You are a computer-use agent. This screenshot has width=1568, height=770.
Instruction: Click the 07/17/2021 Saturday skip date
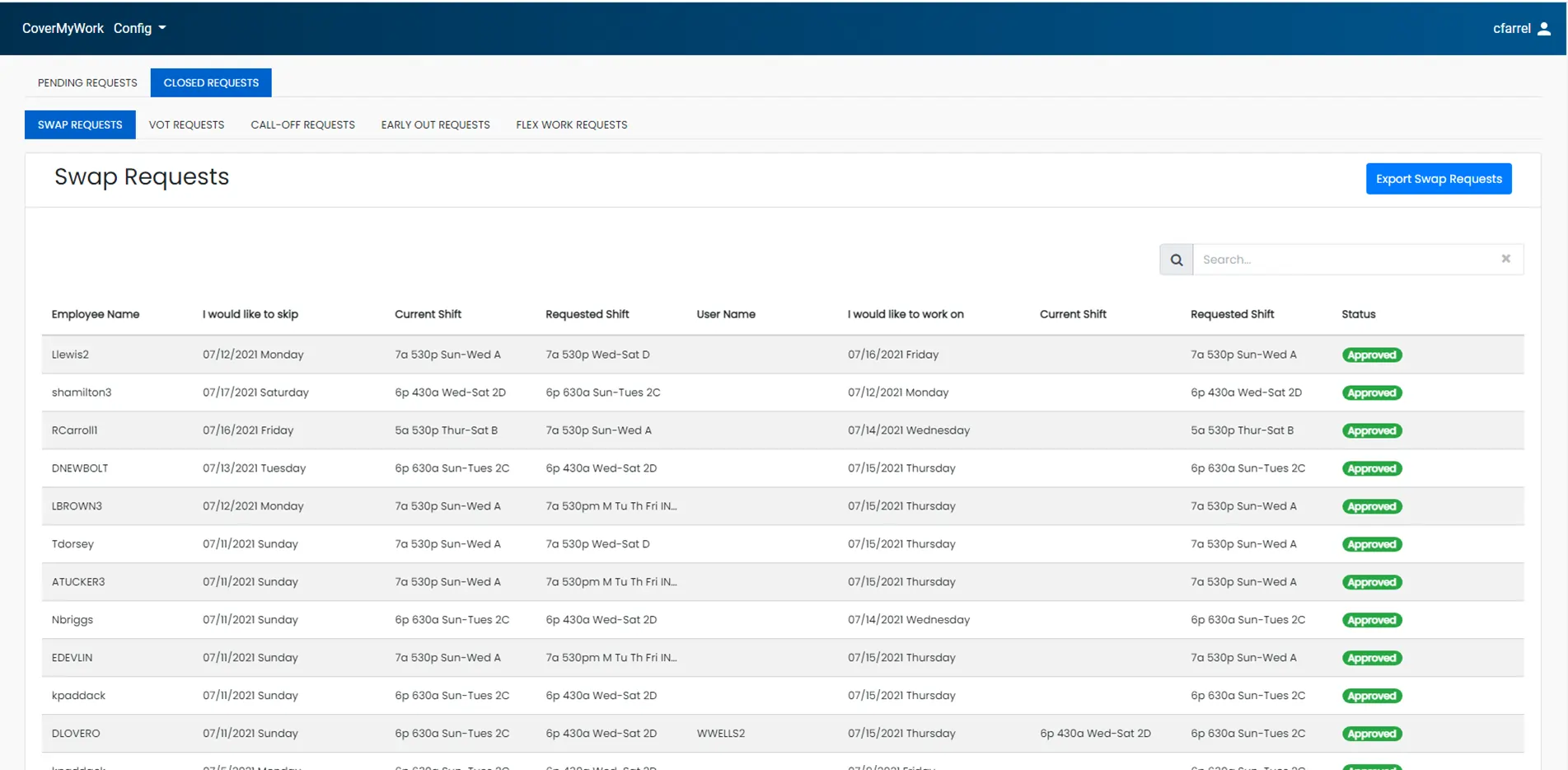255,392
